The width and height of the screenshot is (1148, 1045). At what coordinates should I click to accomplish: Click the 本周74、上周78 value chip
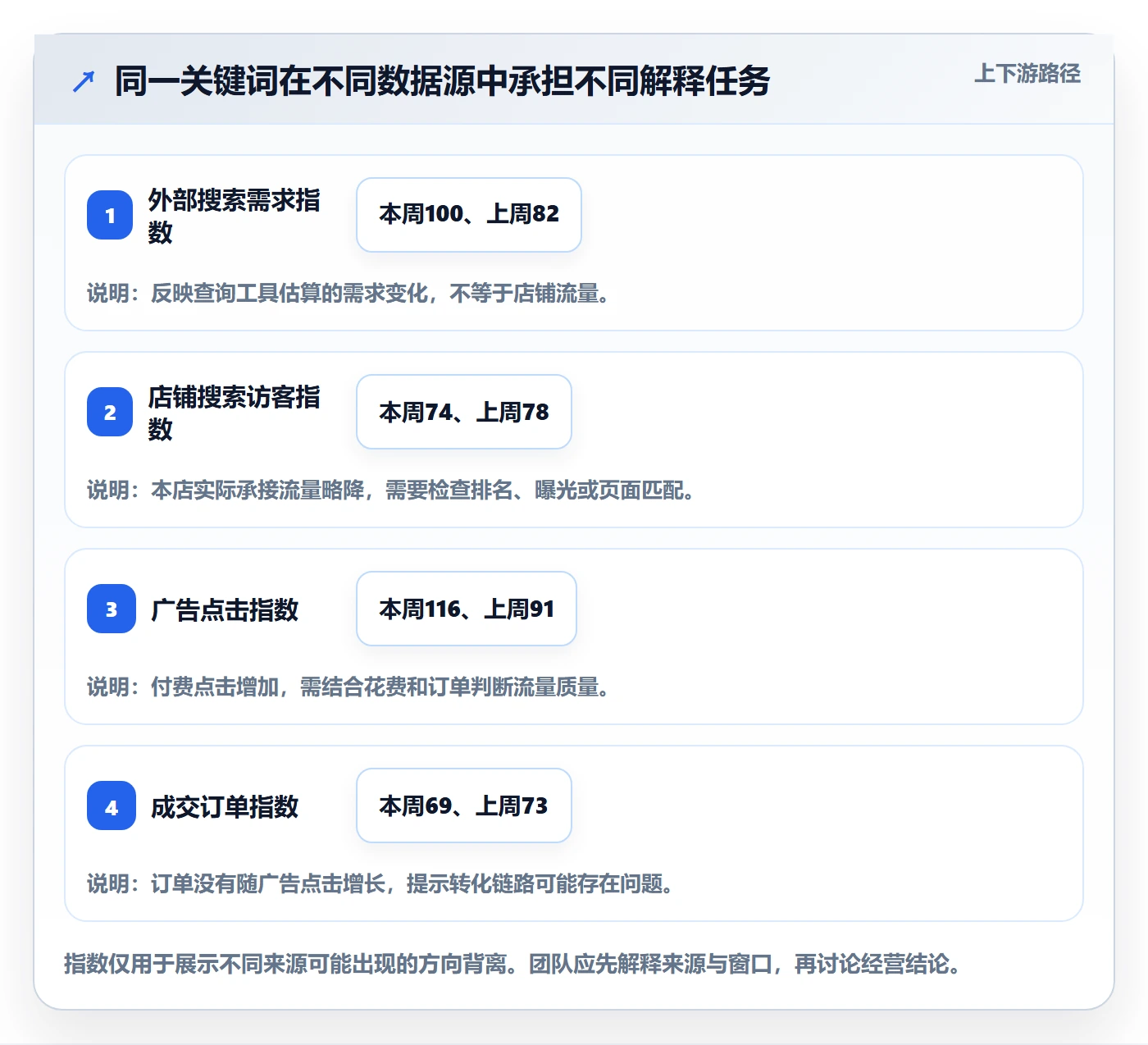click(464, 412)
